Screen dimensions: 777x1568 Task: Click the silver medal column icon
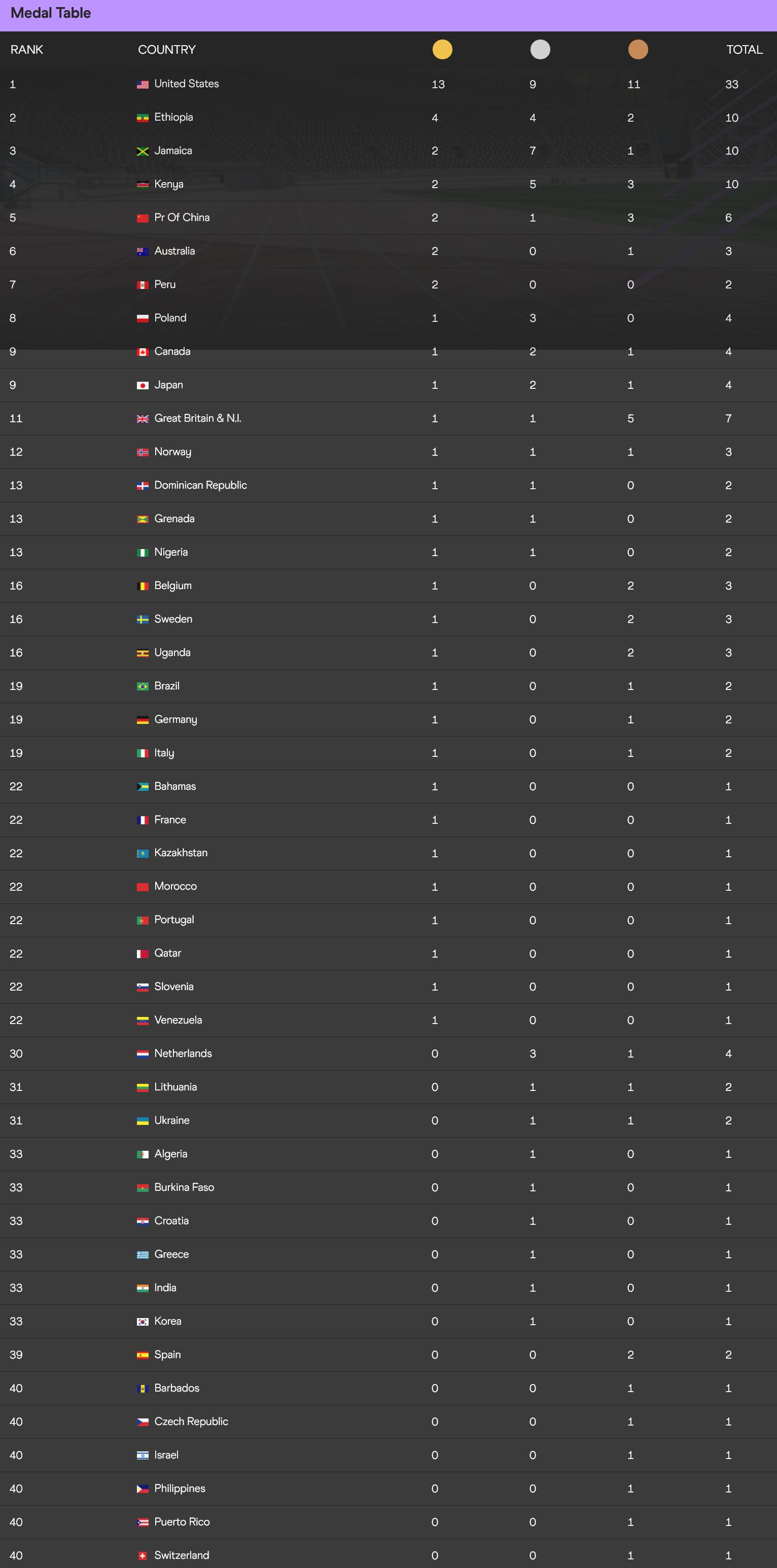point(540,49)
